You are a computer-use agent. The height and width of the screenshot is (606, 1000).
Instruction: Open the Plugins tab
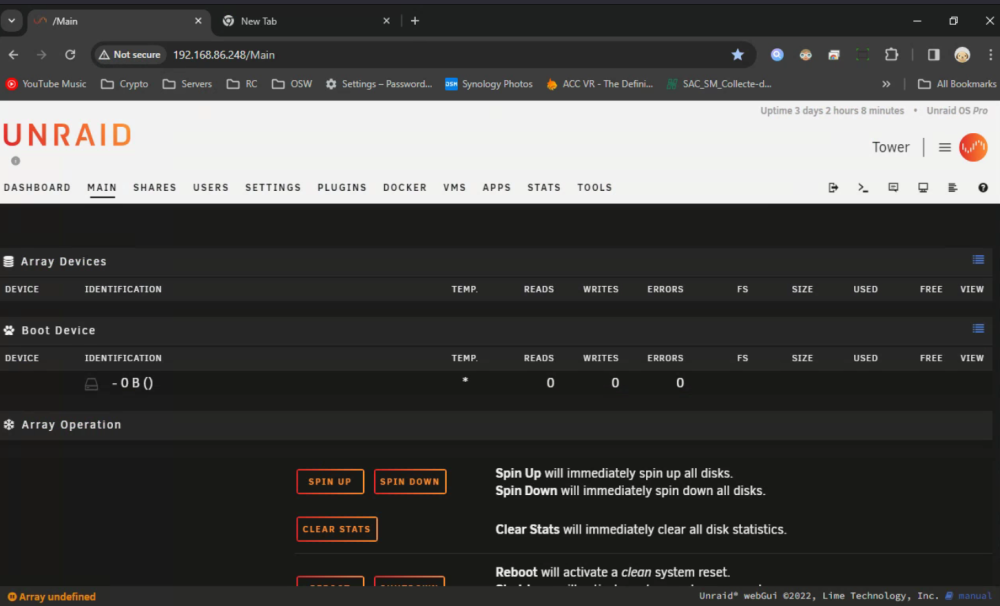pos(342,188)
